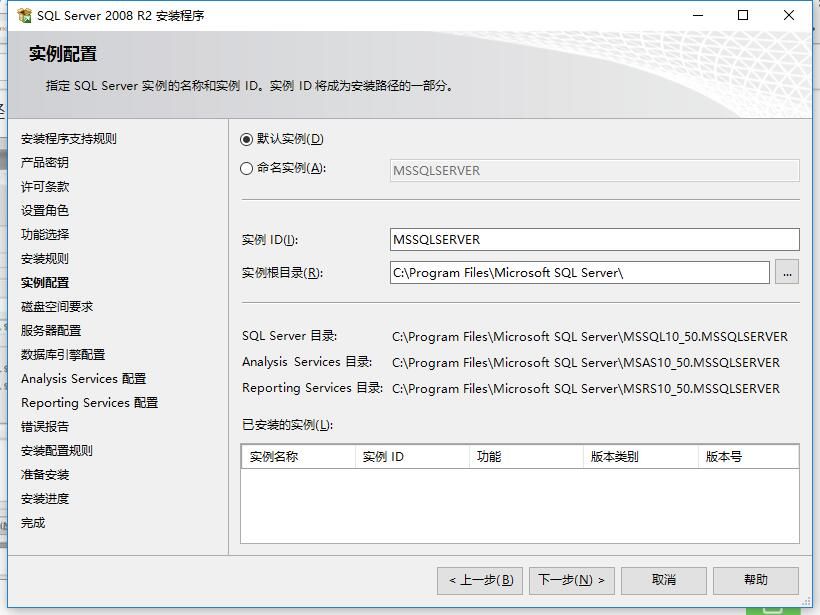Select the Reporting Services 配置 step

coord(89,403)
